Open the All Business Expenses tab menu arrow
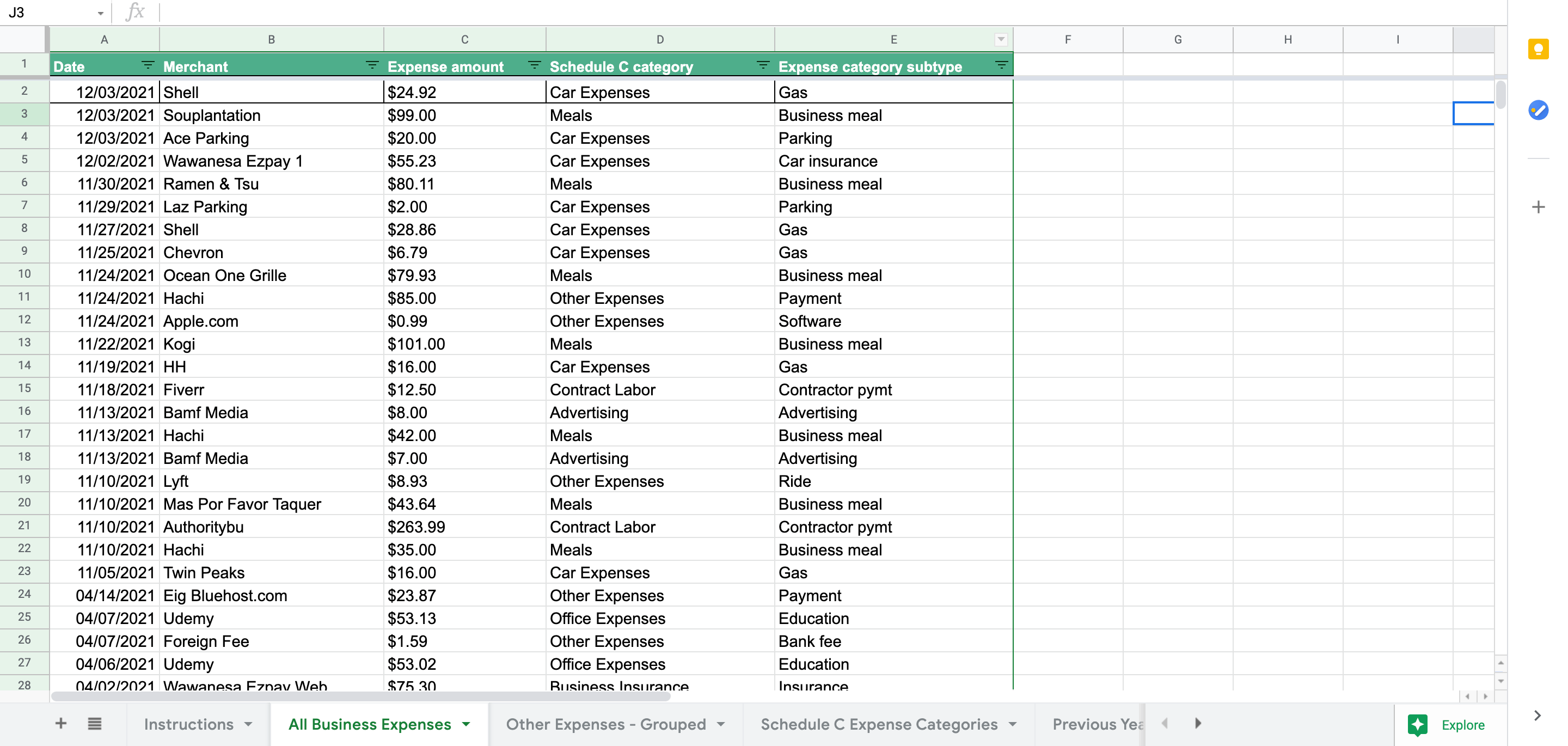 pyautogui.click(x=466, y=724)
